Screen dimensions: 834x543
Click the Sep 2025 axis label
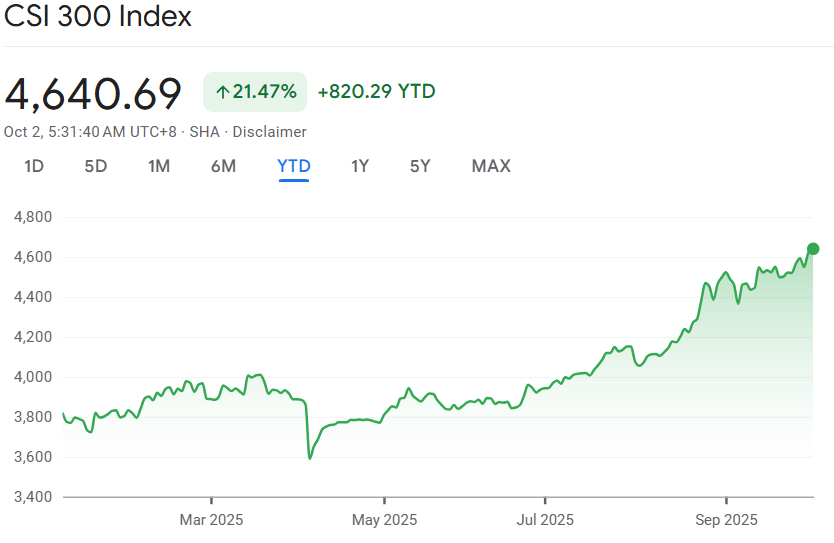(725, 520)
